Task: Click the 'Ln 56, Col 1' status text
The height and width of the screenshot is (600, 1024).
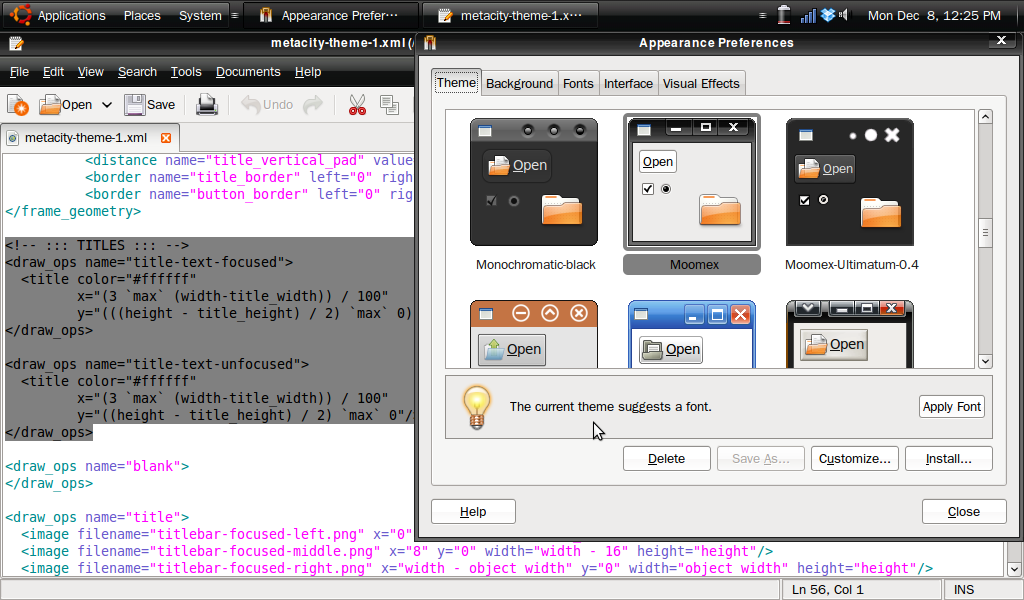Action: (827, 590)
